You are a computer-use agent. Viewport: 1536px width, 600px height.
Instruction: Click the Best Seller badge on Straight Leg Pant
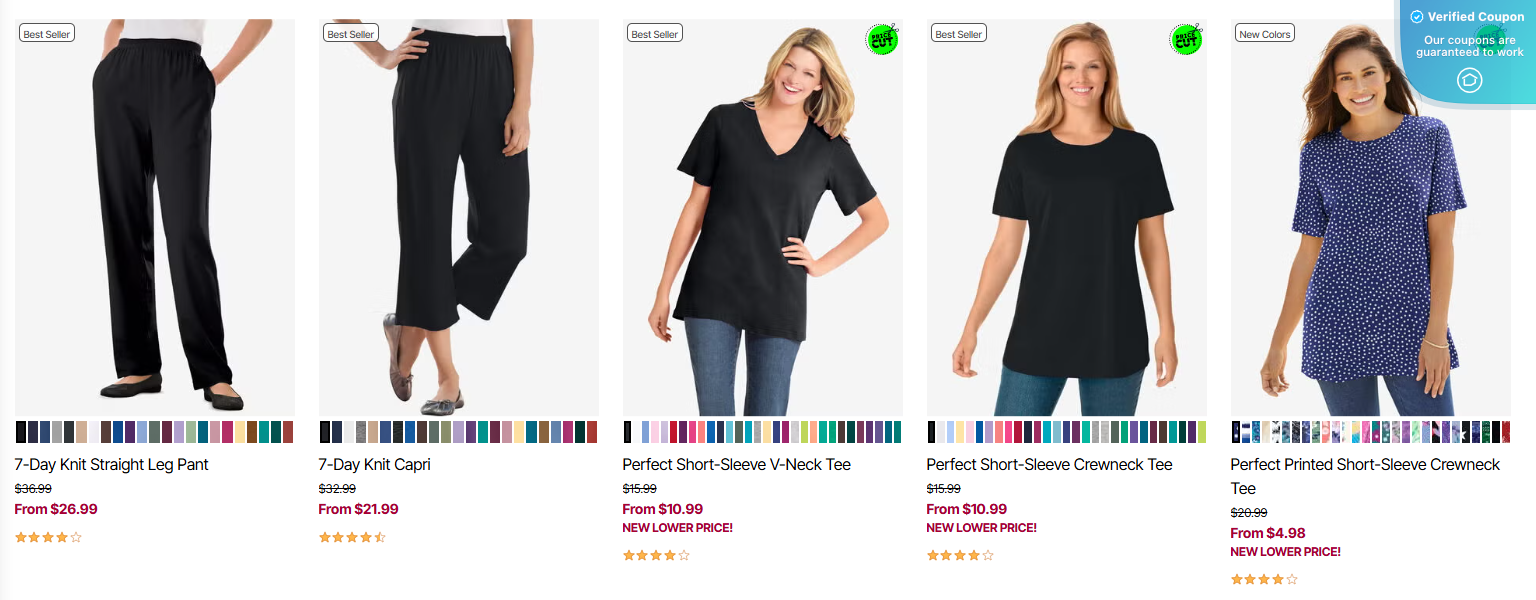[47, 32]
